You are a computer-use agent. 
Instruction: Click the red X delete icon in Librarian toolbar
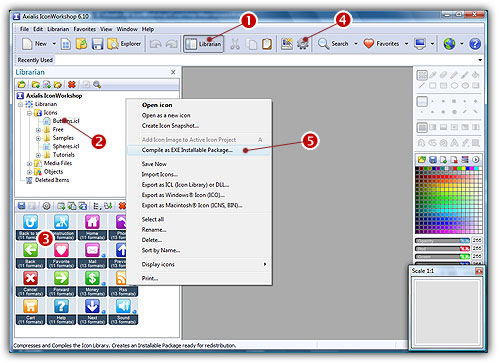point(72,85)
